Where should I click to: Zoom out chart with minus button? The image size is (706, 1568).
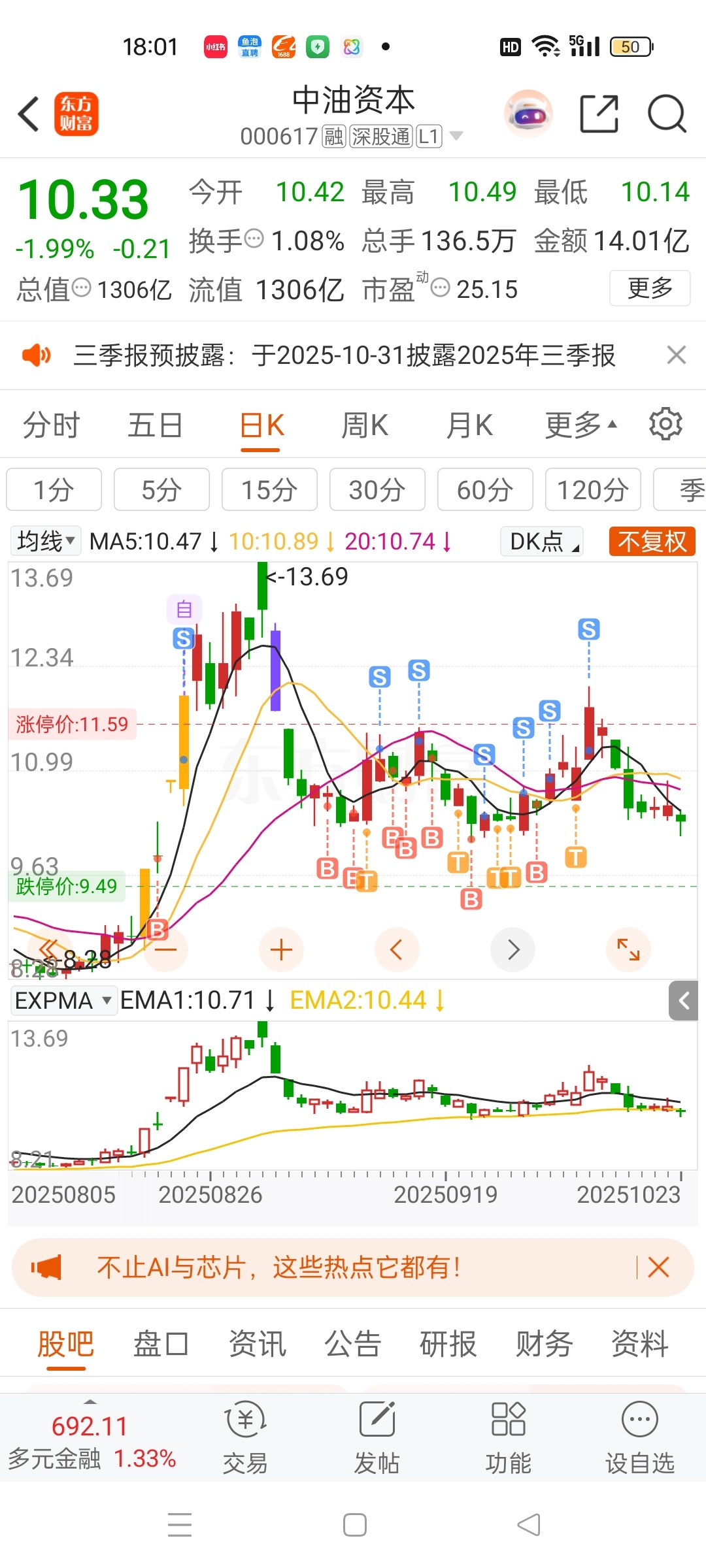point(166,949)
